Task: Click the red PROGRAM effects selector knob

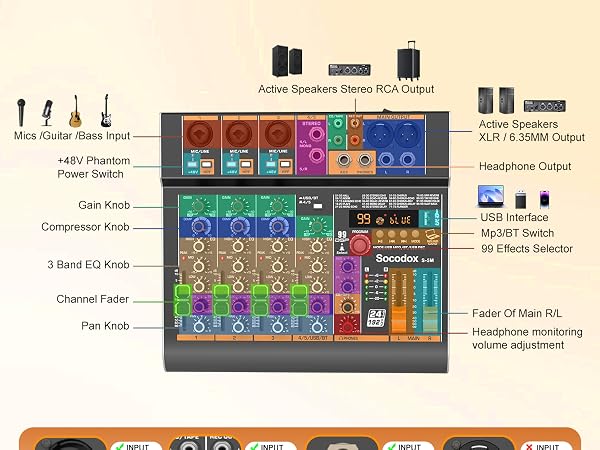Action: (360, 244)
